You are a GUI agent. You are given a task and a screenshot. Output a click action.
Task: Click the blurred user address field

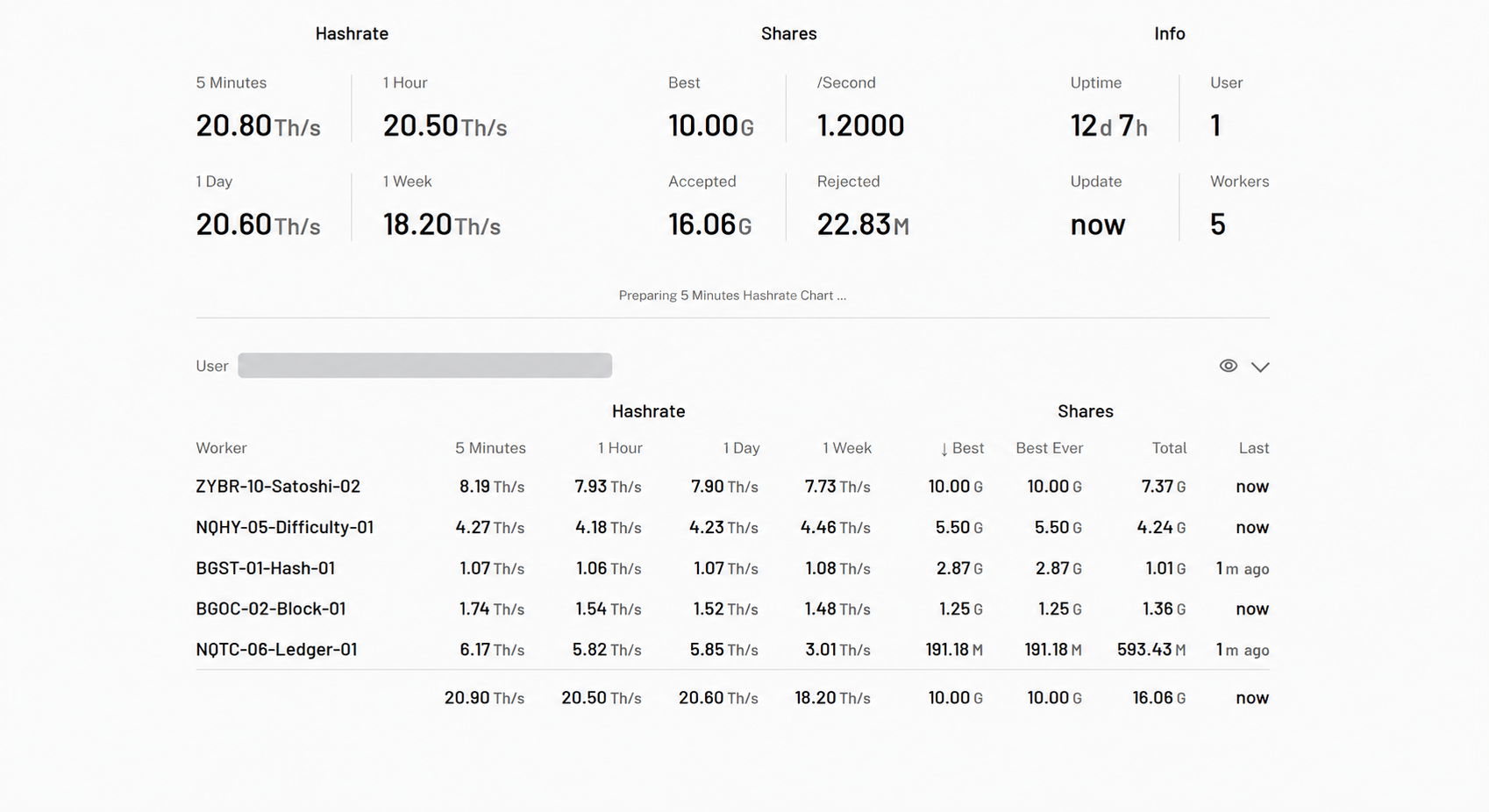[424, 366]
